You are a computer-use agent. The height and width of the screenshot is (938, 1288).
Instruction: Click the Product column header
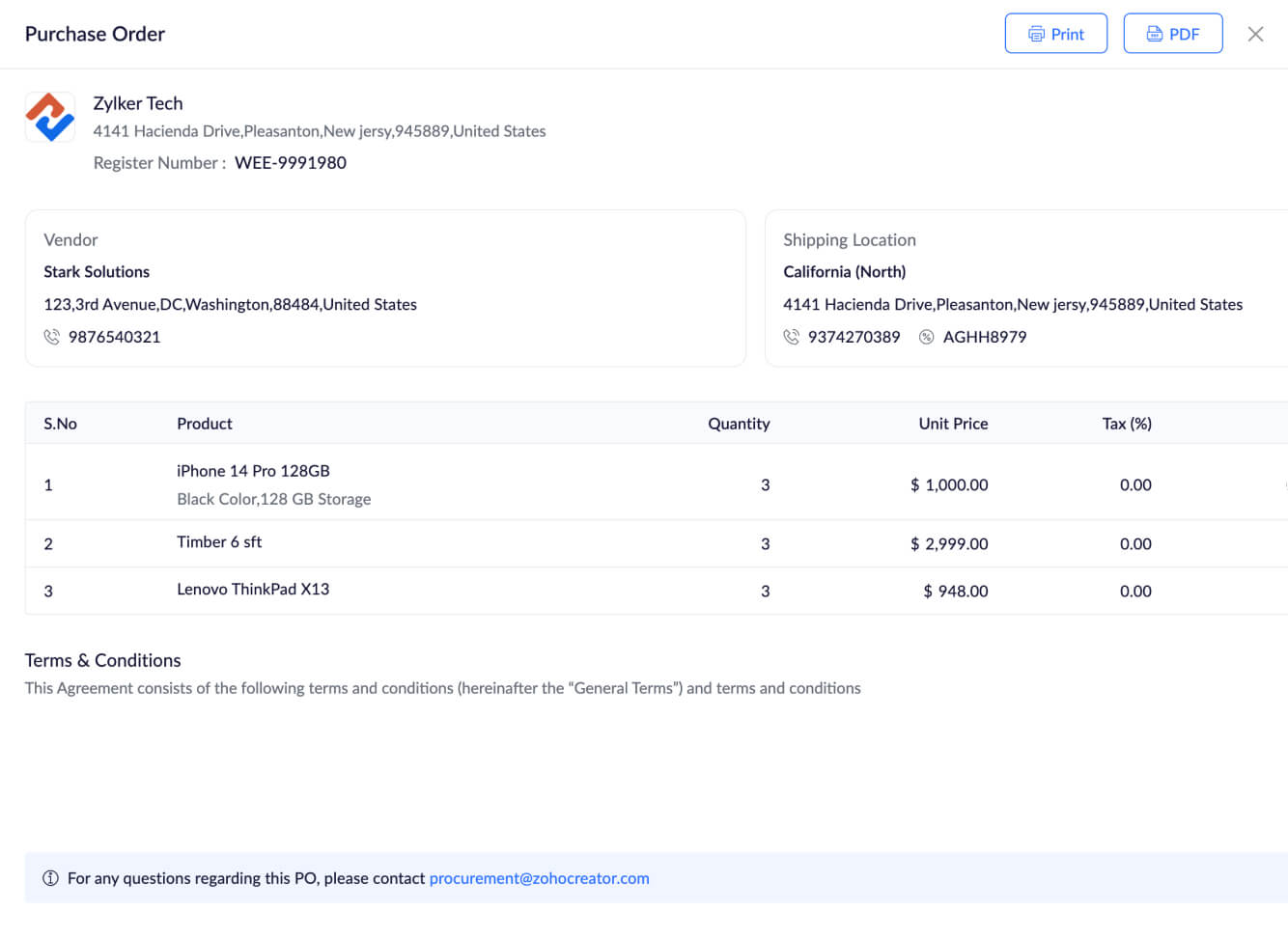pos(205,424)
